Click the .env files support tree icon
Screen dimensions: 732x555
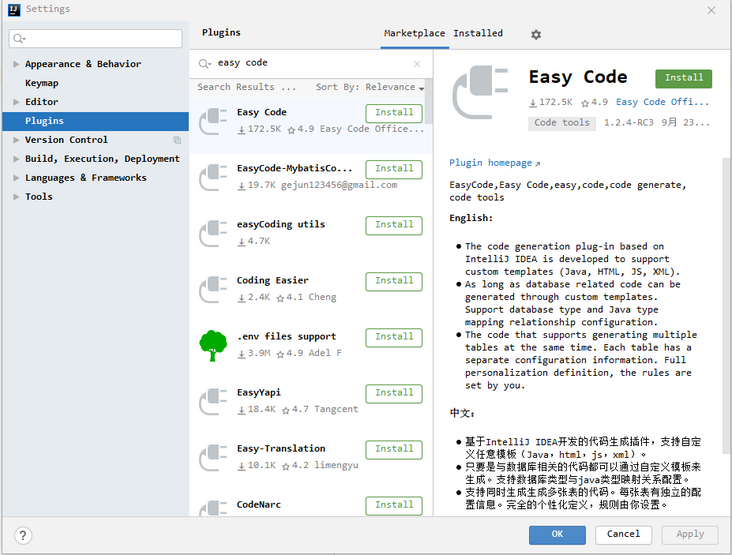(x=213, y=345)
